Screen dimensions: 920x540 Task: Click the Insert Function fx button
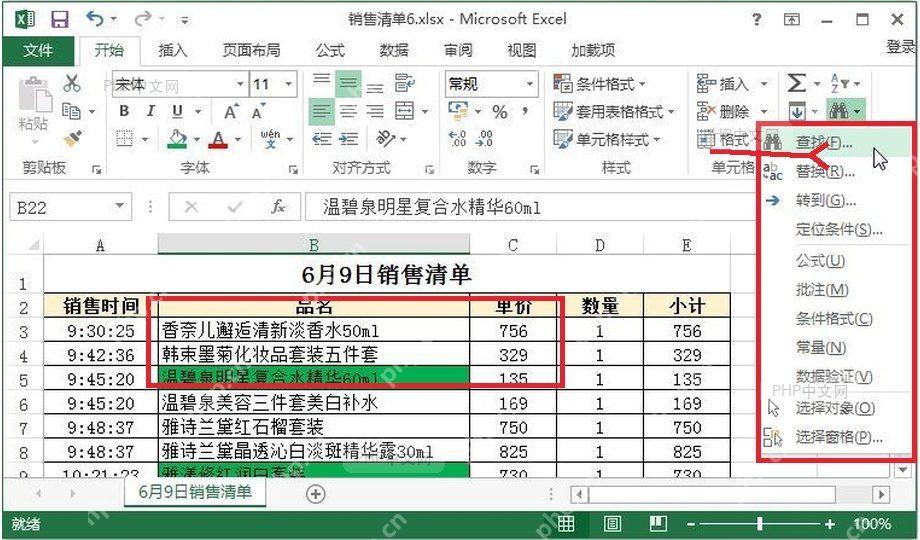(278, 207)
